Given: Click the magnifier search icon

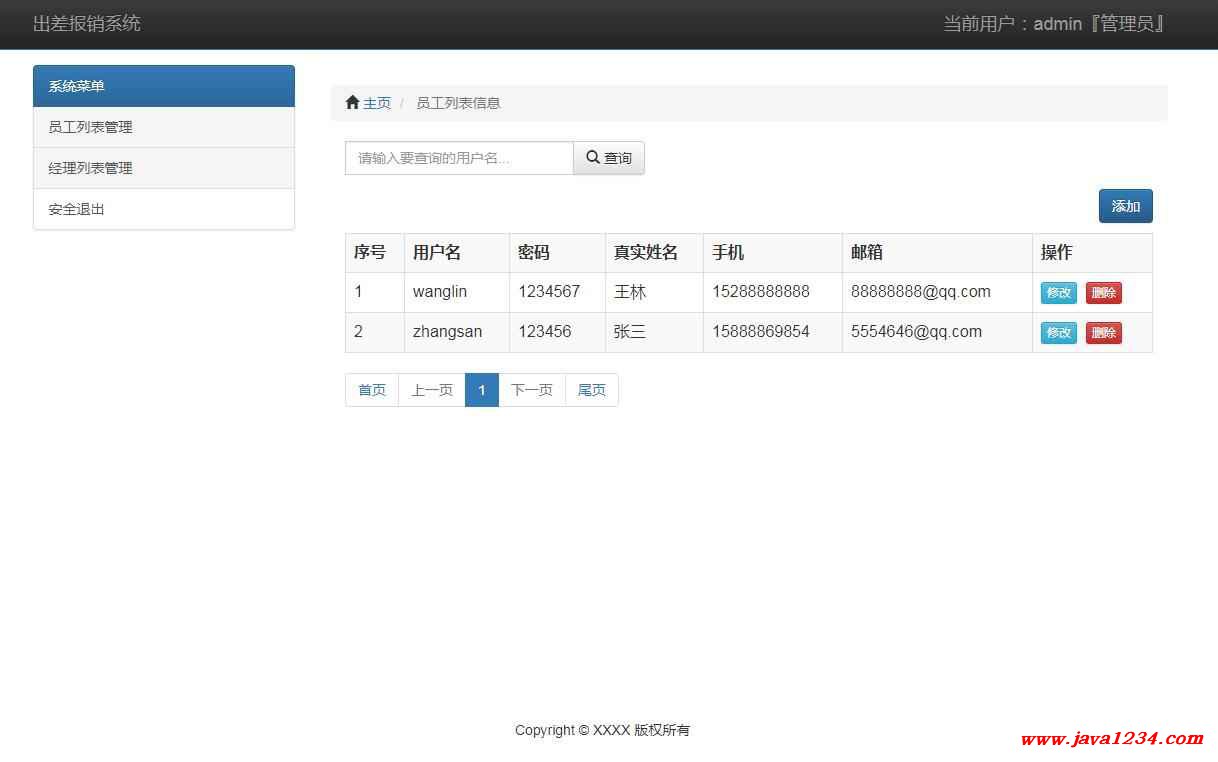Looking at the screenshot, I should coord(593,158).
